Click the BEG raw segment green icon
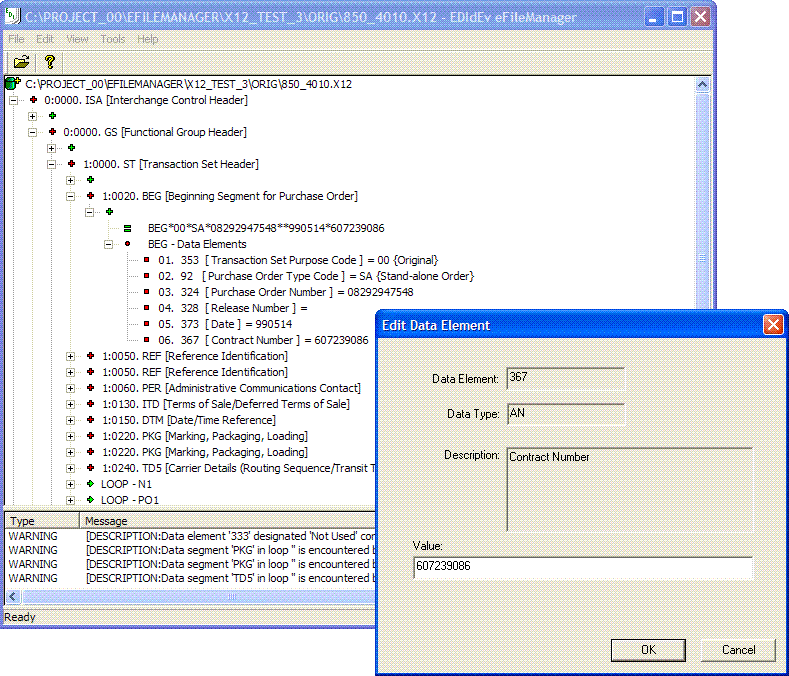Viewport: 789px width, 676px height. click(x=128, y=228)
